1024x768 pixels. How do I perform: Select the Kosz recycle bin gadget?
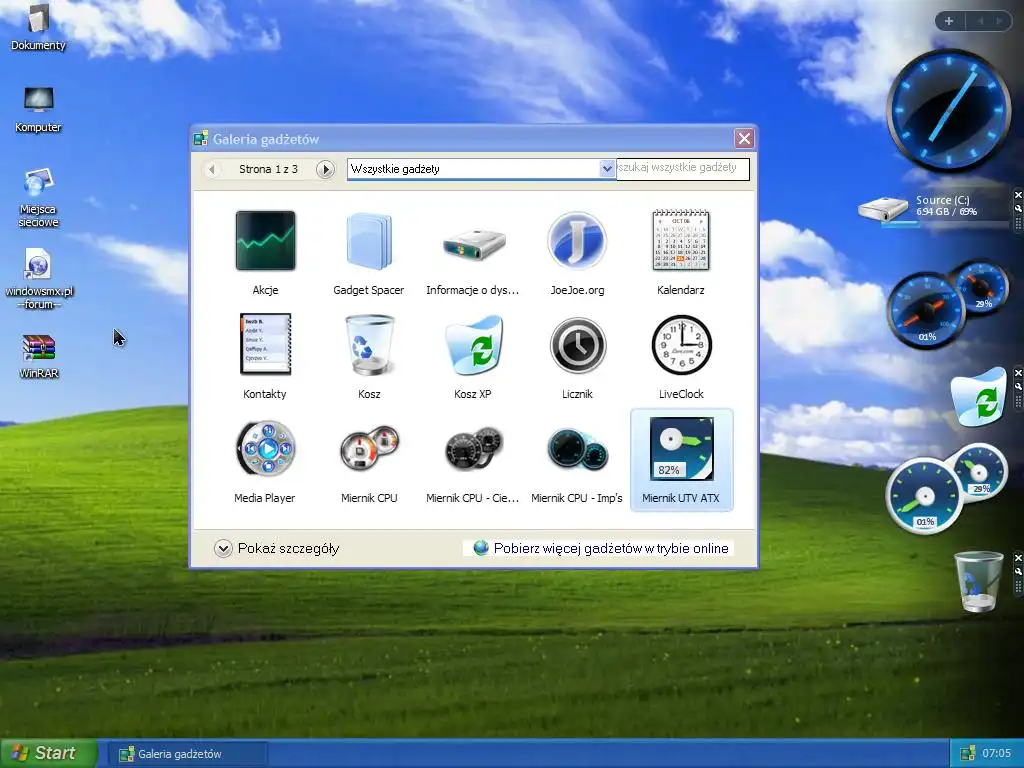(369, 357)
